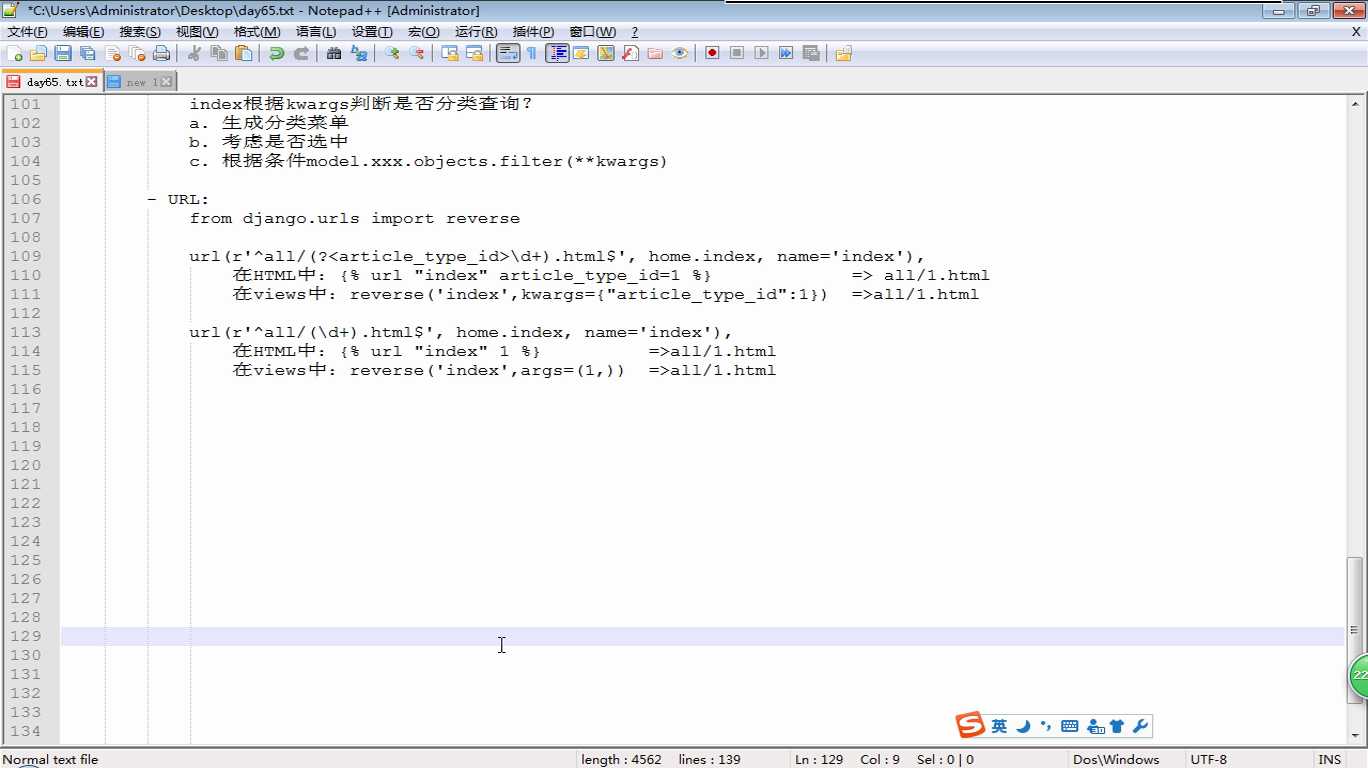Switch to the new 1 tab

click(140, 82)
